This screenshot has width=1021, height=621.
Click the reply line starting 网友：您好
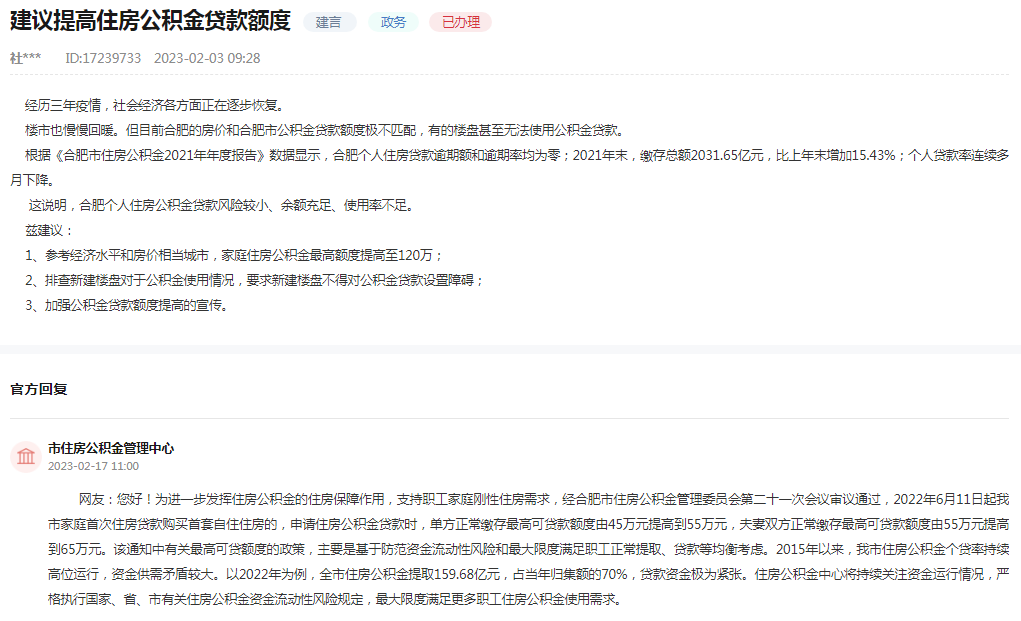tap(544, 499)
